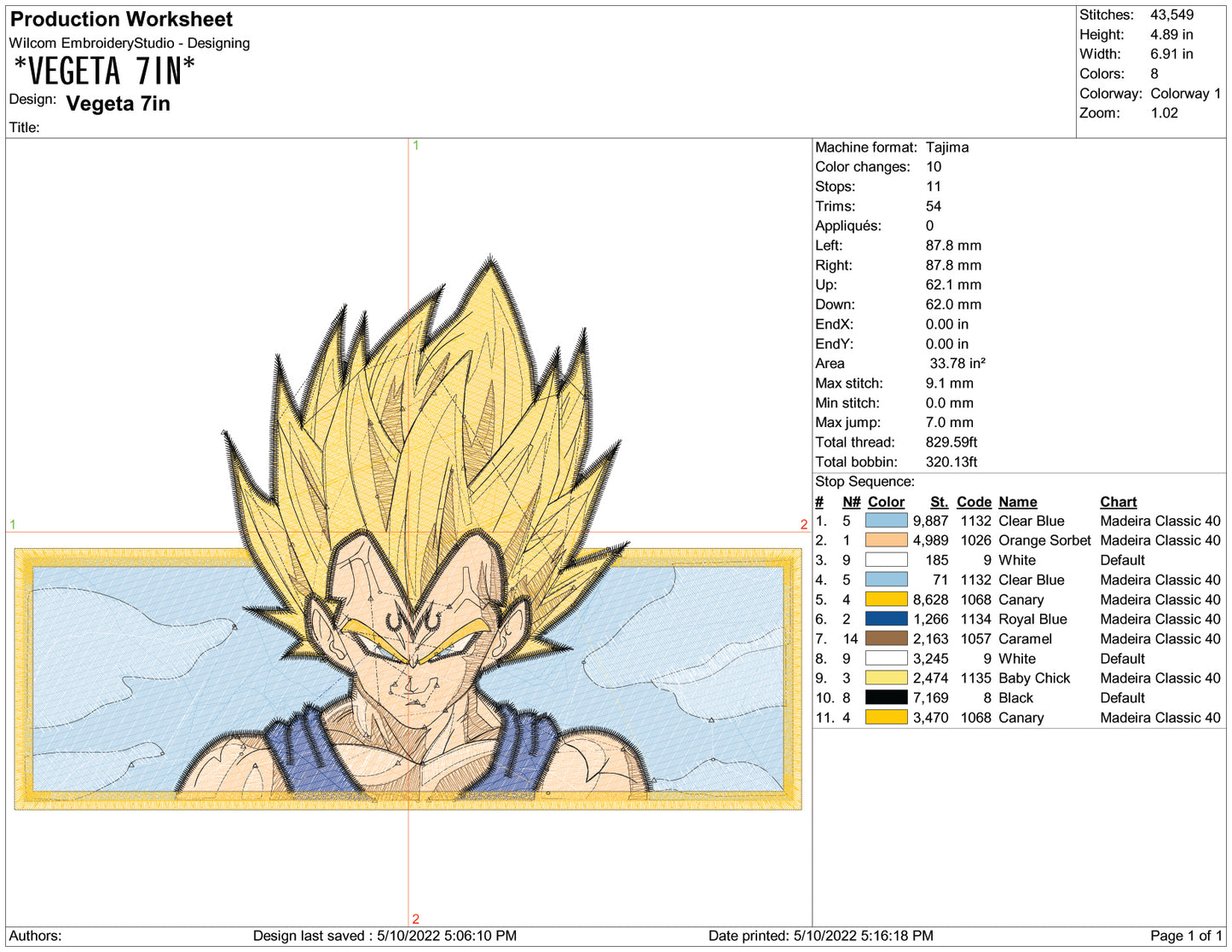
Task: Click the 'Chart' column header
Action: pos(1119,502)
